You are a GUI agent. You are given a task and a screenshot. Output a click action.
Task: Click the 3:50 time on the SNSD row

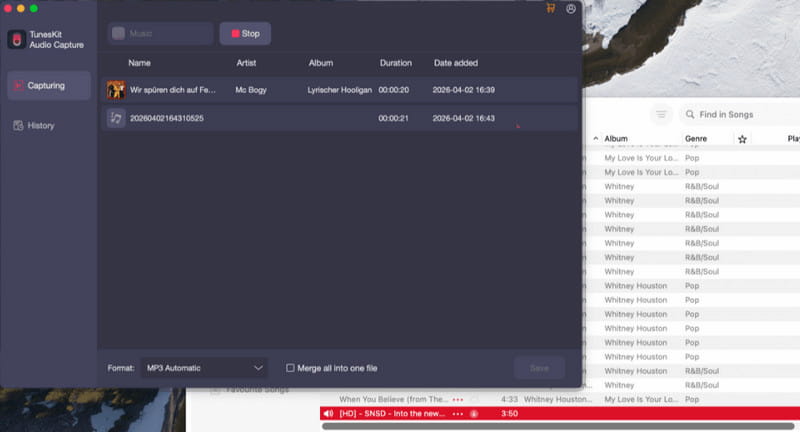(x=509, y=414)
